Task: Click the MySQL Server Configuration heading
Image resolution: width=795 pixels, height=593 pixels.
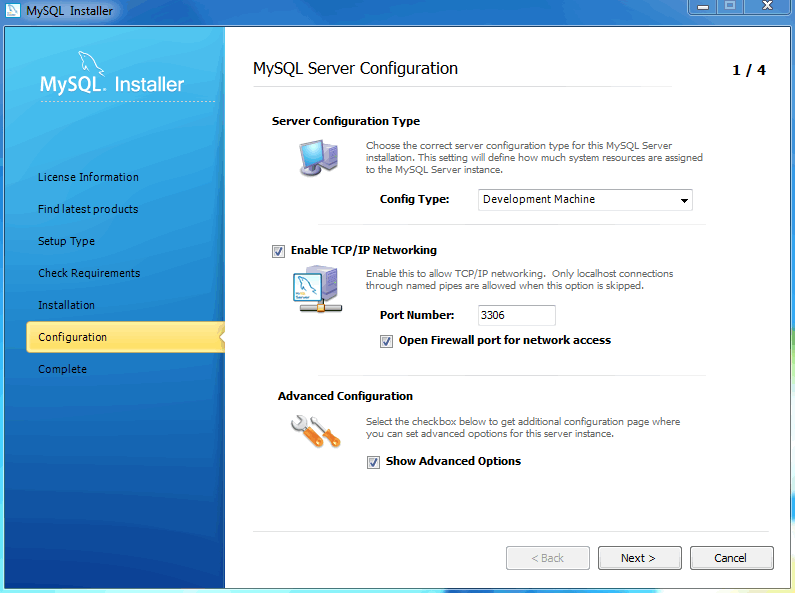Action: [355, 68]
